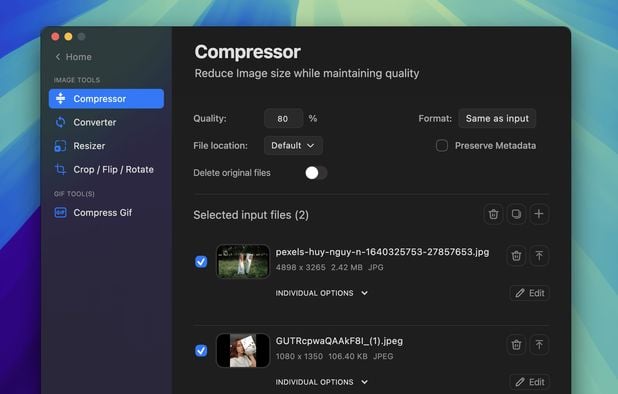The height and width of the screenshot is (394, 618).
Task: Open the Format Same as input selector
Action: tap(497, 119)
